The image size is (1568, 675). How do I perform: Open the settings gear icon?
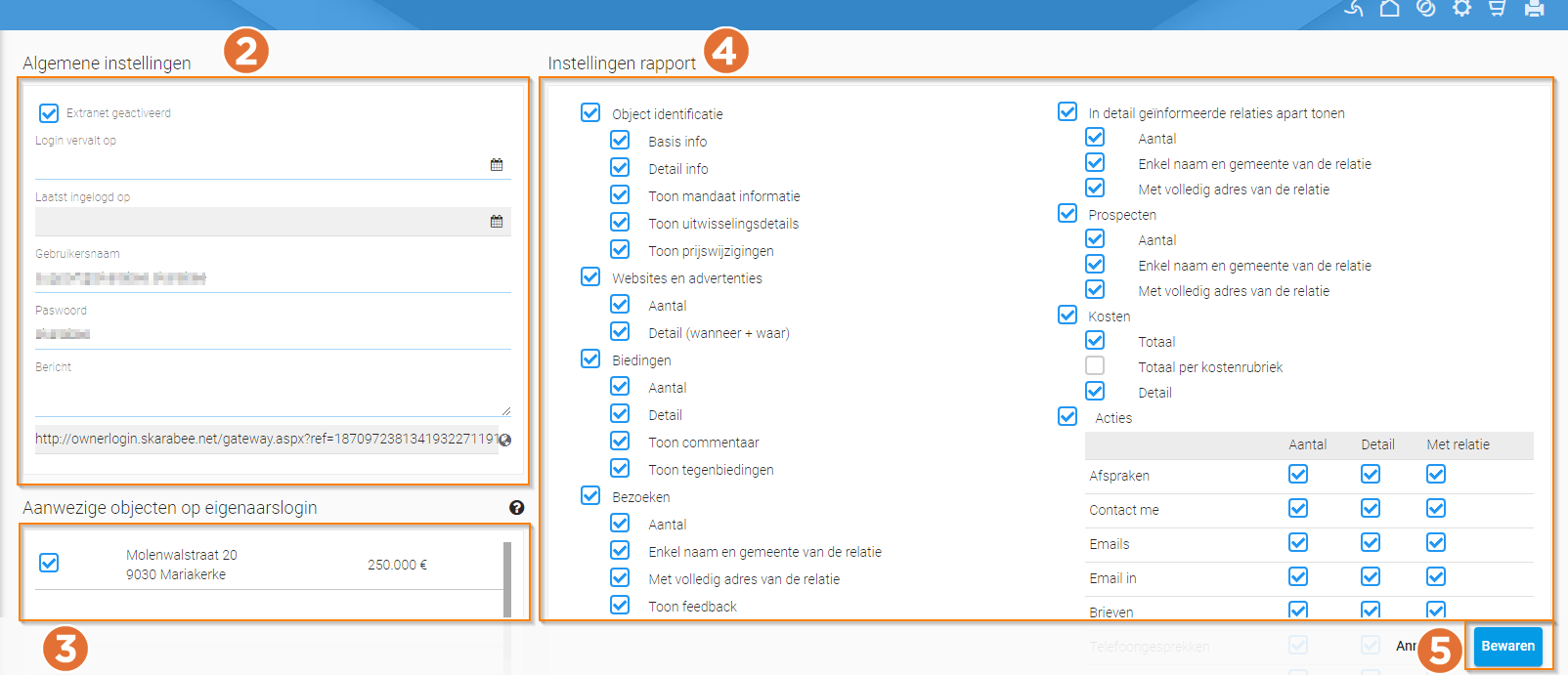coord(1461,9)
